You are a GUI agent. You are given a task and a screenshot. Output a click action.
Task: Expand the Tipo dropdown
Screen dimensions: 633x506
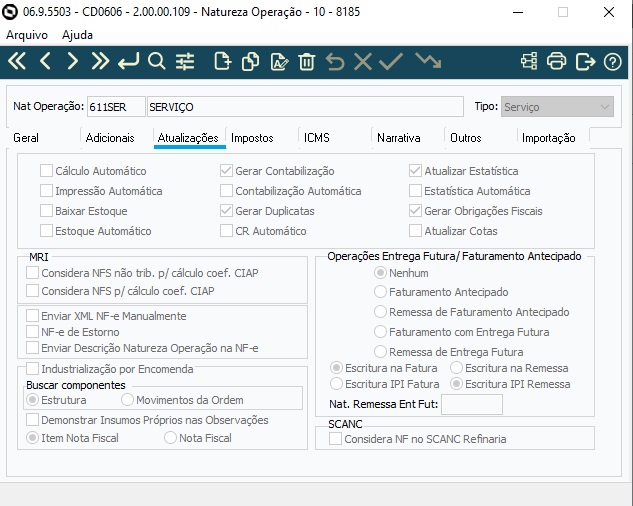(x=557, y=107)
